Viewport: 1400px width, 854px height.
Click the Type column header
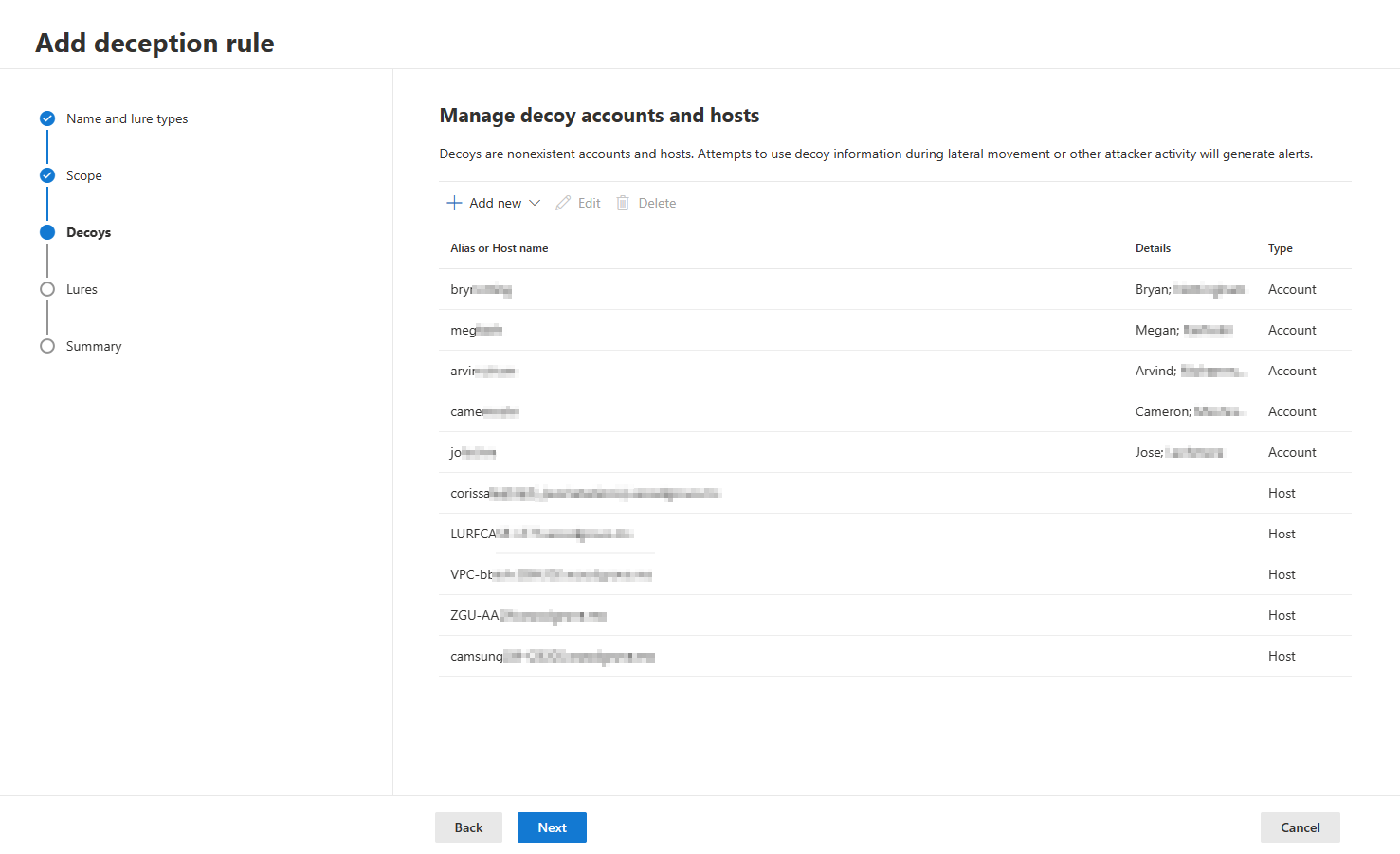tap(1281, 248)
